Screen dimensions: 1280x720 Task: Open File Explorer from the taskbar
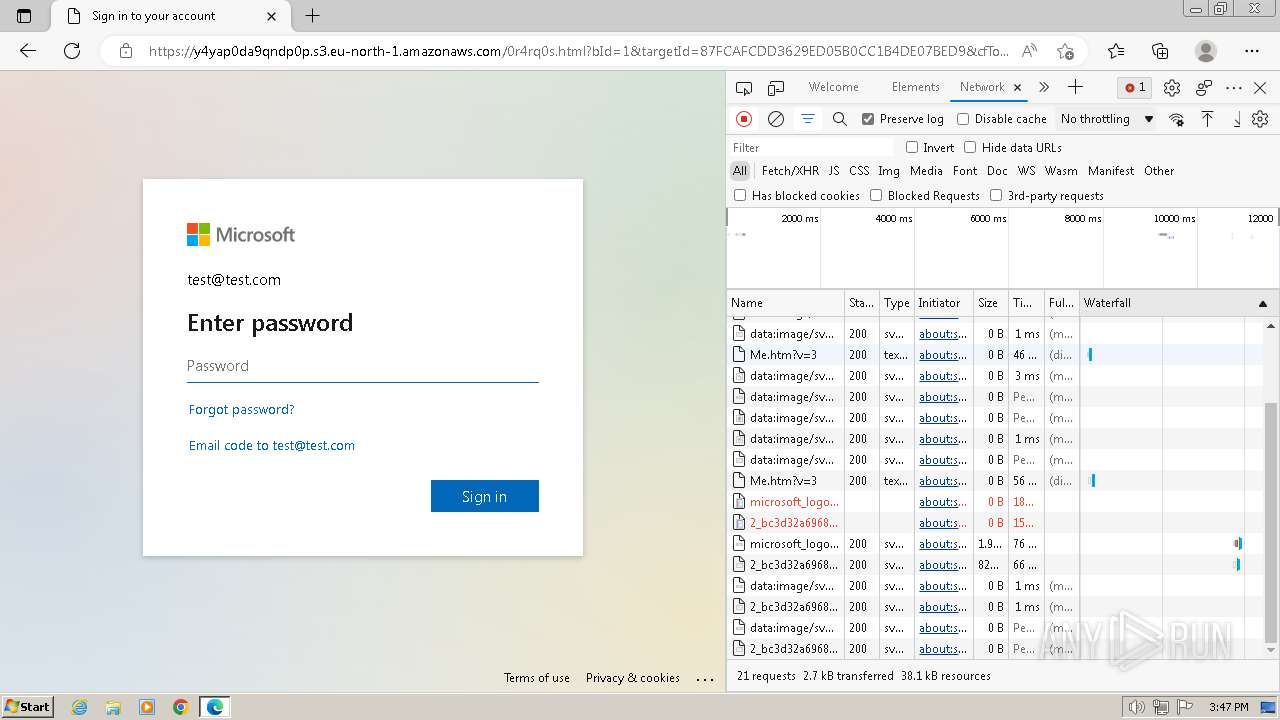[x=113, y=707]
